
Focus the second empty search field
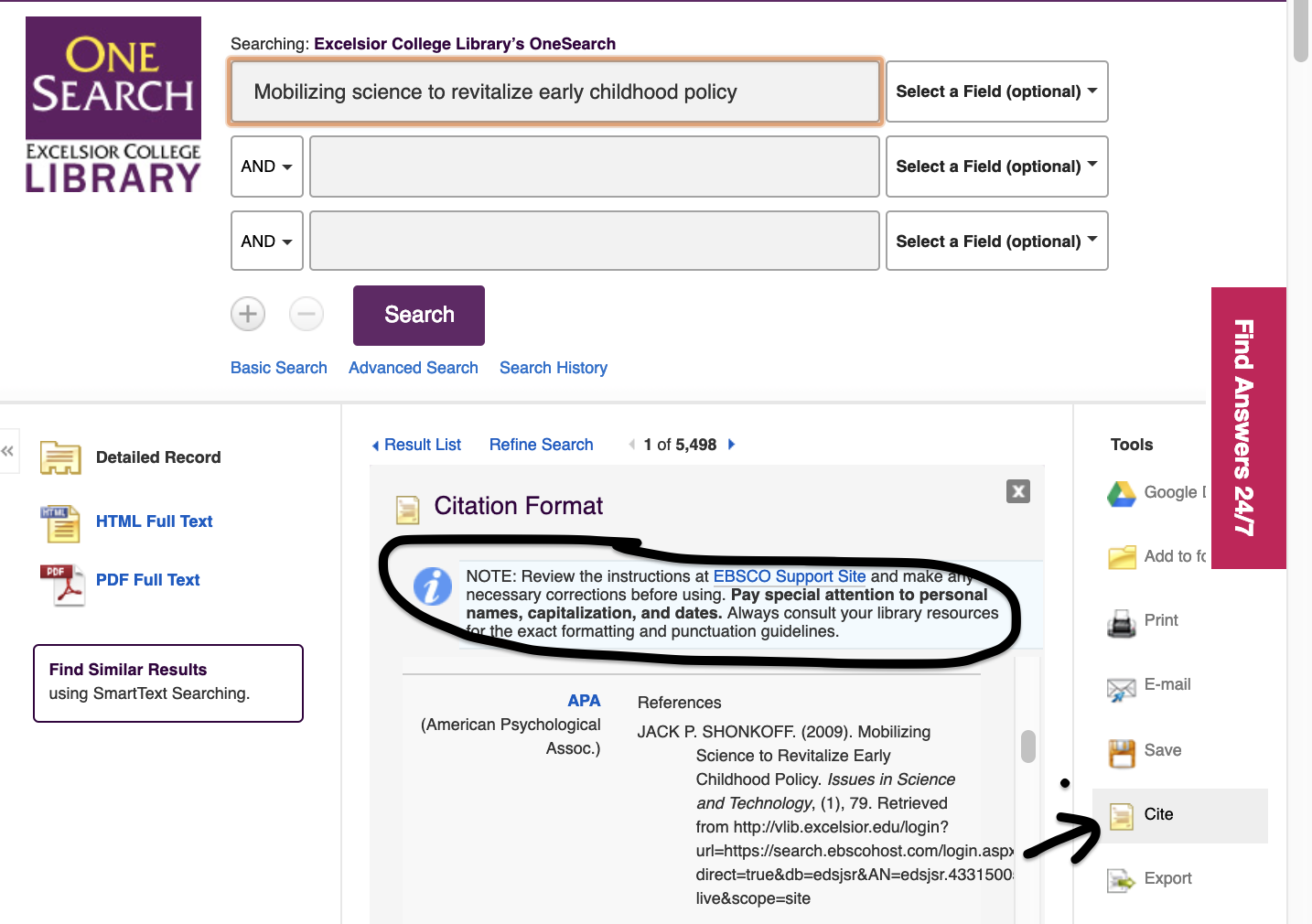click(595, 167)
